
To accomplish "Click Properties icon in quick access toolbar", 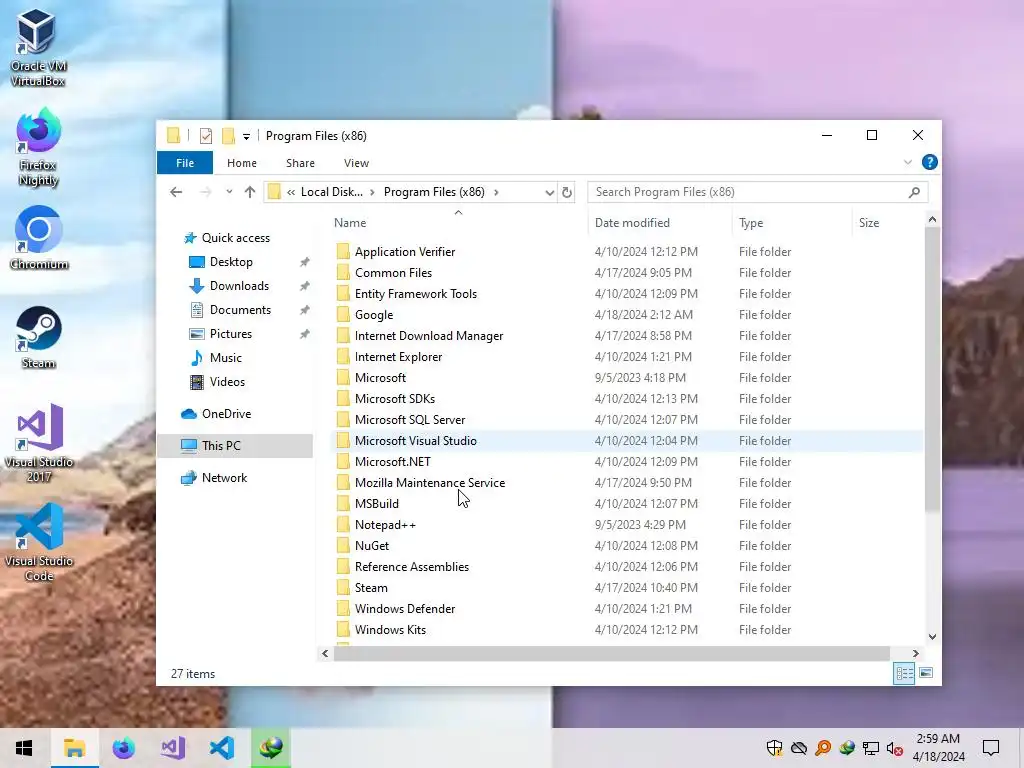I will tap(206, 136).
